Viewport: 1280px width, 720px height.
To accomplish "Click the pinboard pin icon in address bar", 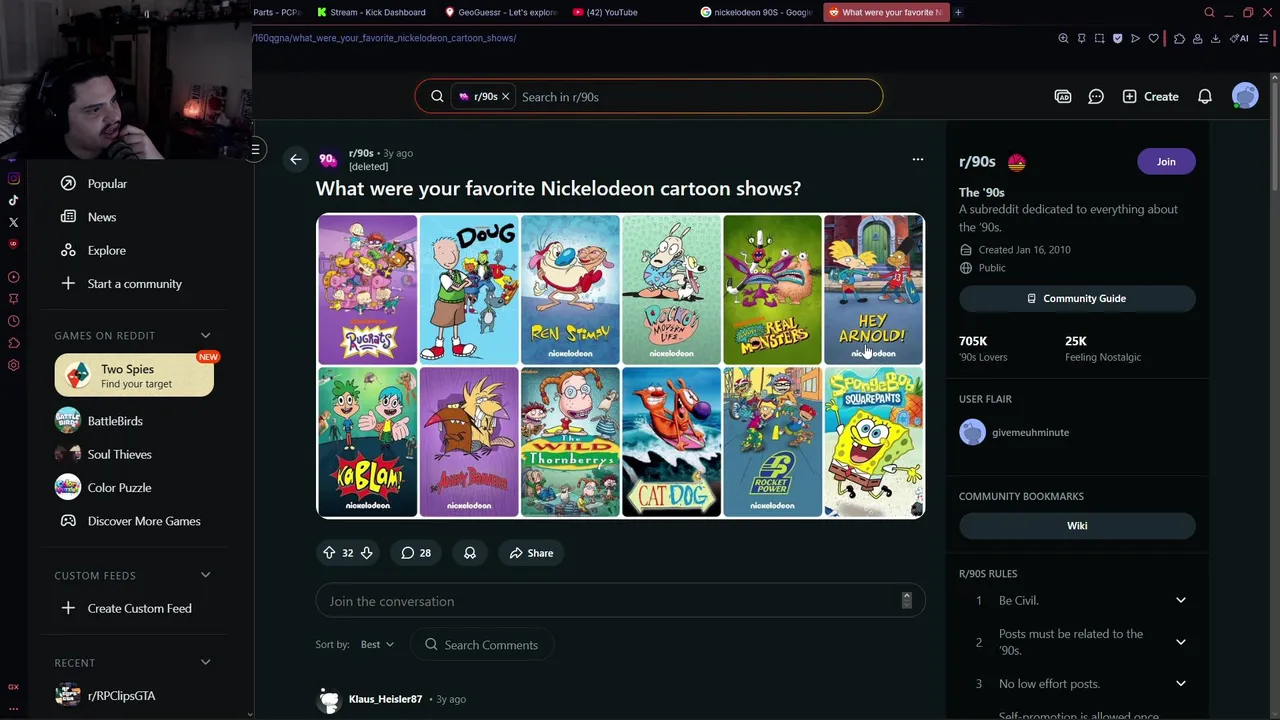I will click(x=1081, y=38).
